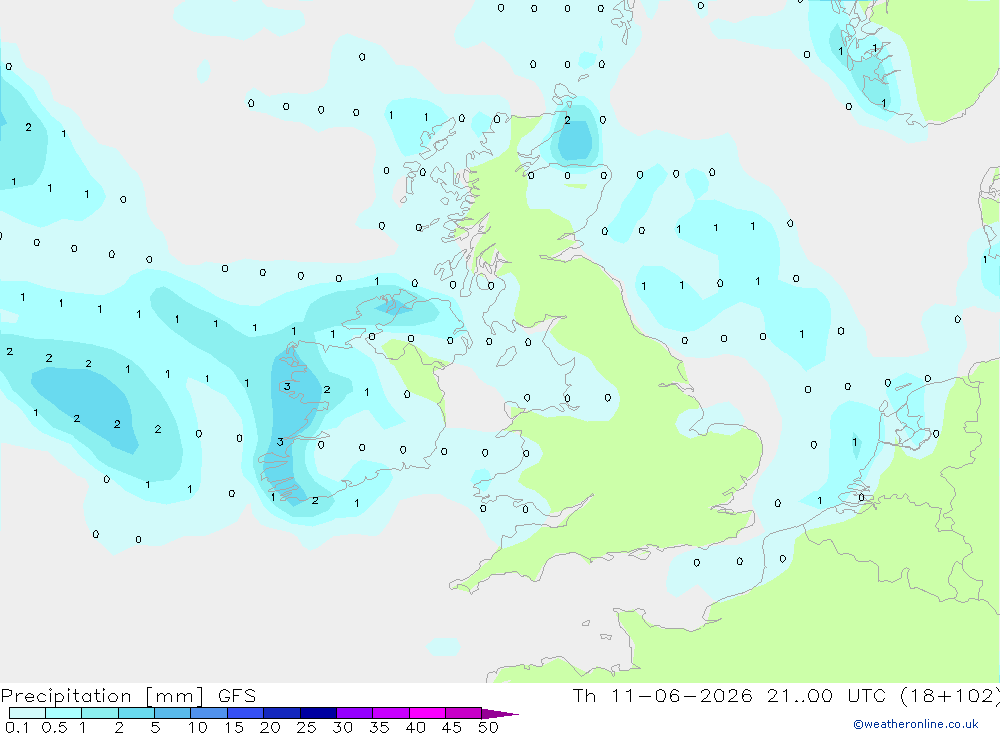Click the 30–35 mm violet legend swatch
The image size is (1000, 733).
(354, 713)
